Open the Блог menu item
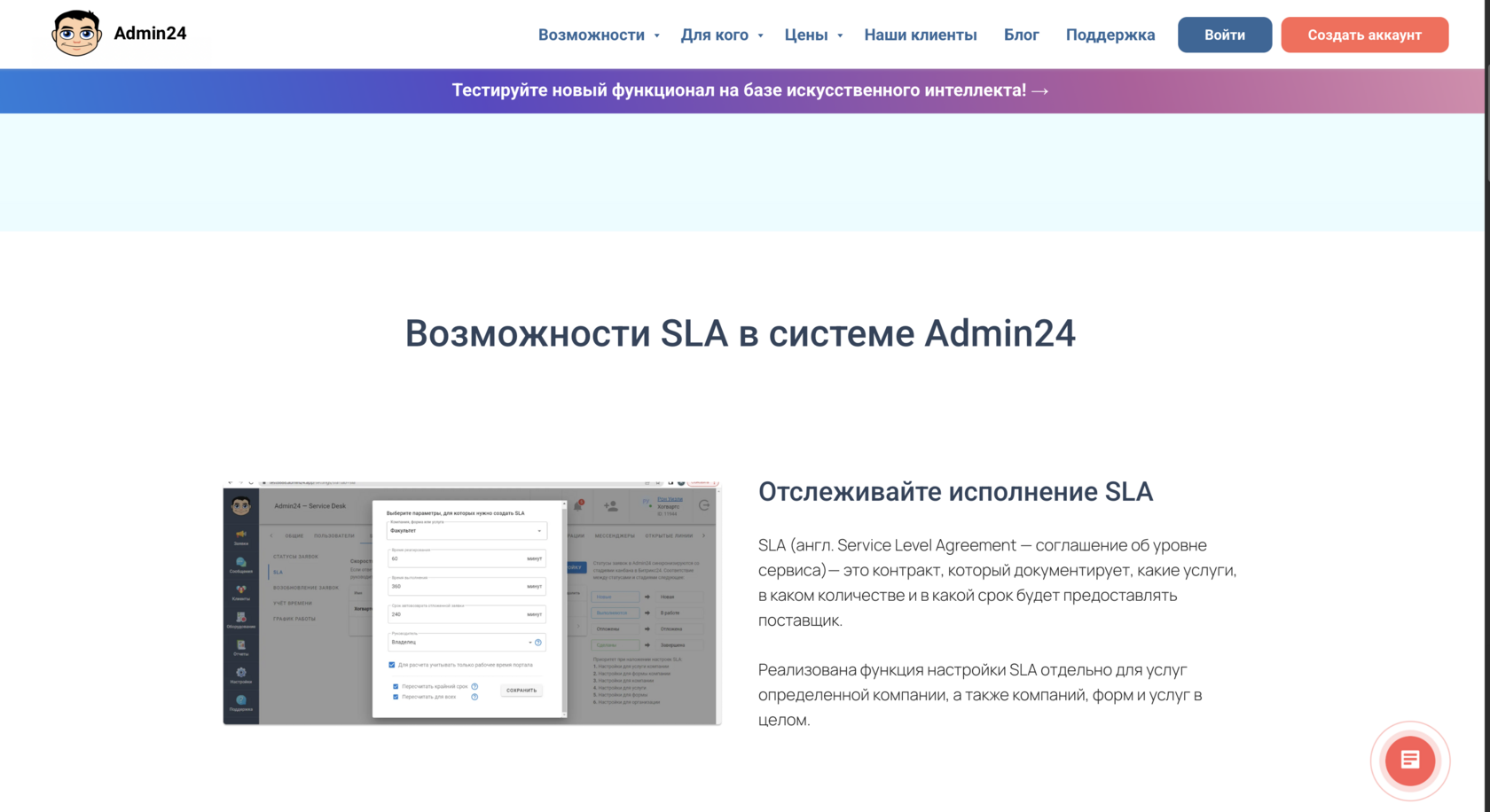Screen dimensions: 1490x812 (1021, 35)
